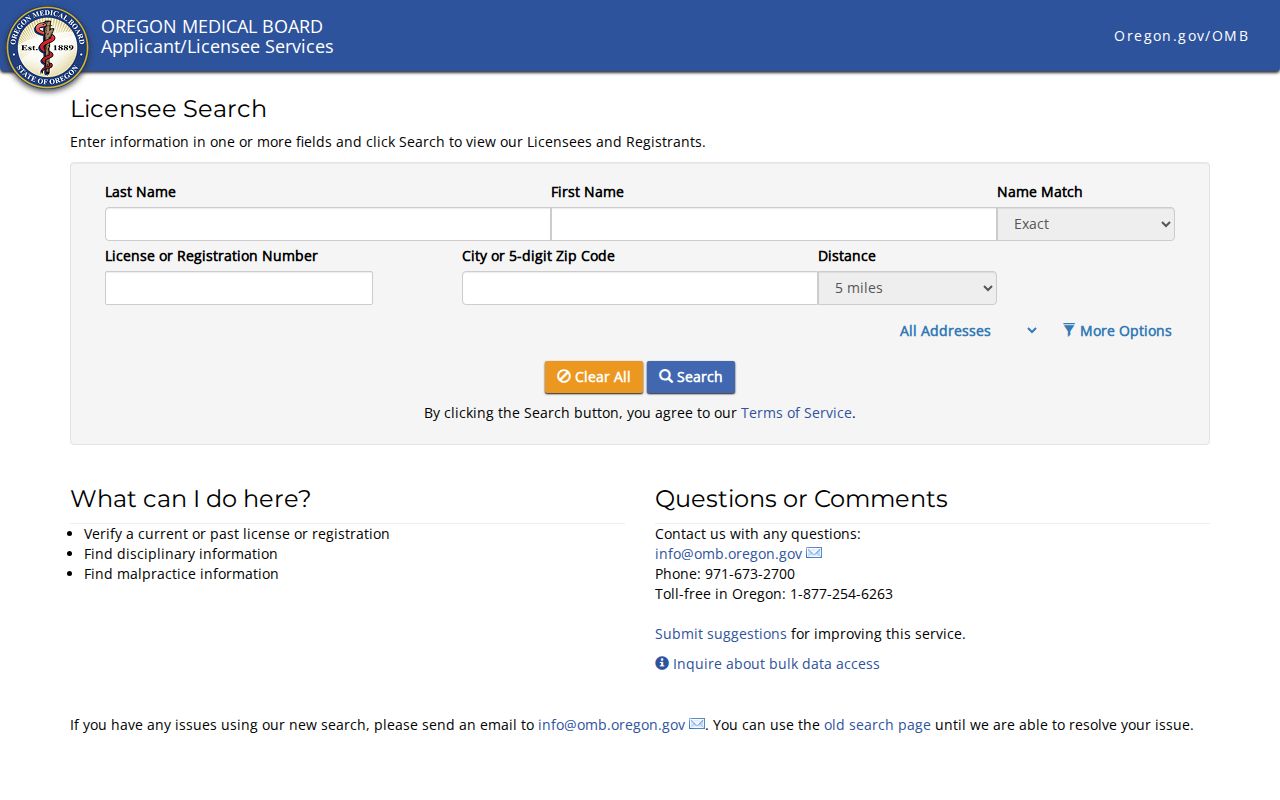This screenshot has width=1280, height=800.
Task: Click the Find disciplinary information bullet
Action: tap(181, 554)
